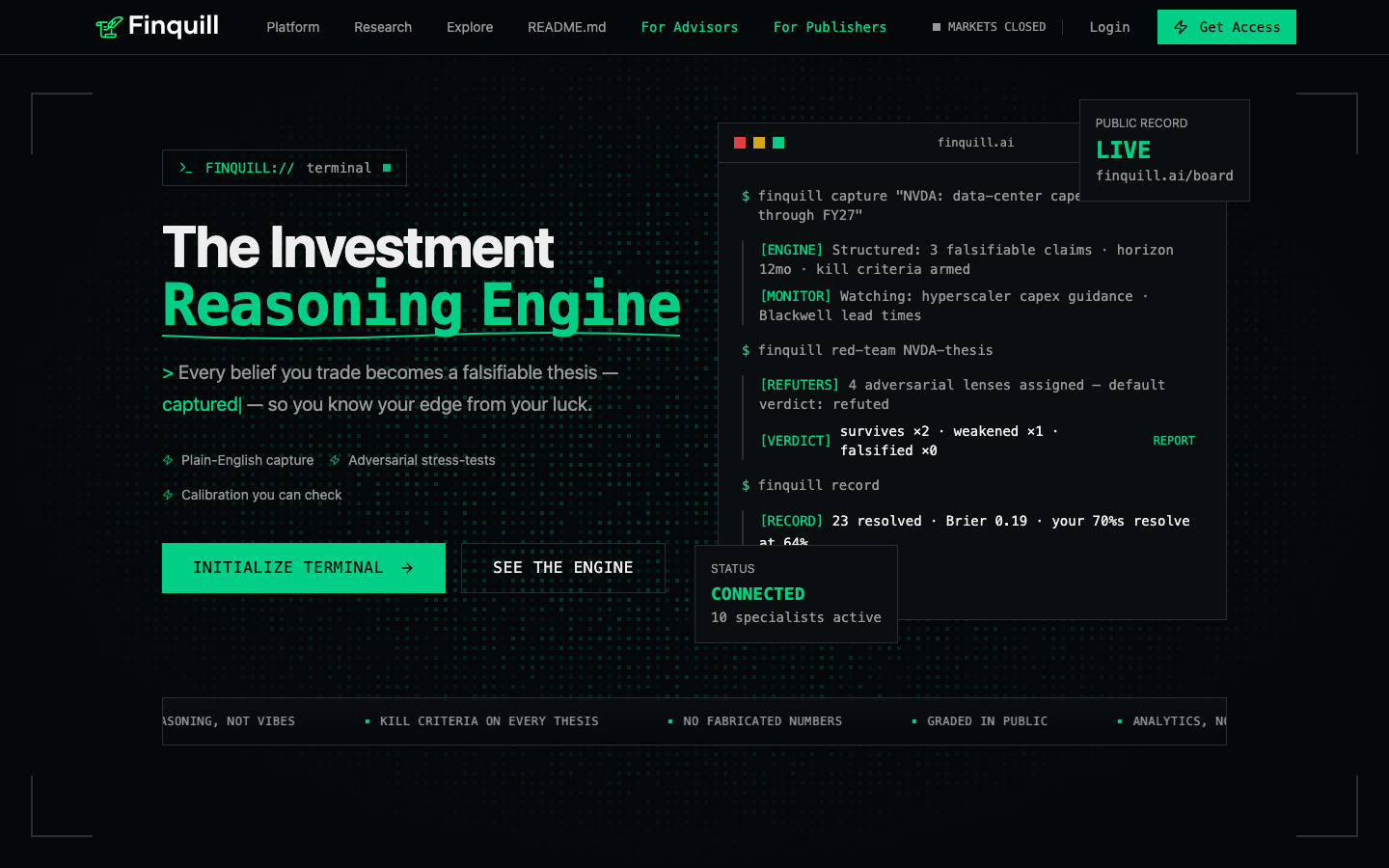Click the Plain-English capture text
The height and width of the screenshot is (868, 1389).
248,460
